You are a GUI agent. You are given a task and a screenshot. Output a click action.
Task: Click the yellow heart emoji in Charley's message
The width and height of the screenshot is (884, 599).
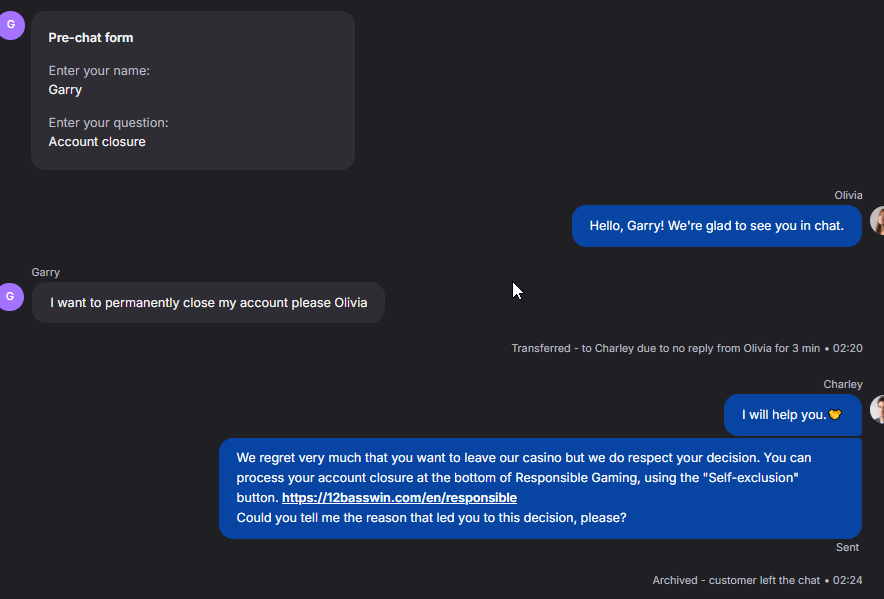tap(836, 415)
